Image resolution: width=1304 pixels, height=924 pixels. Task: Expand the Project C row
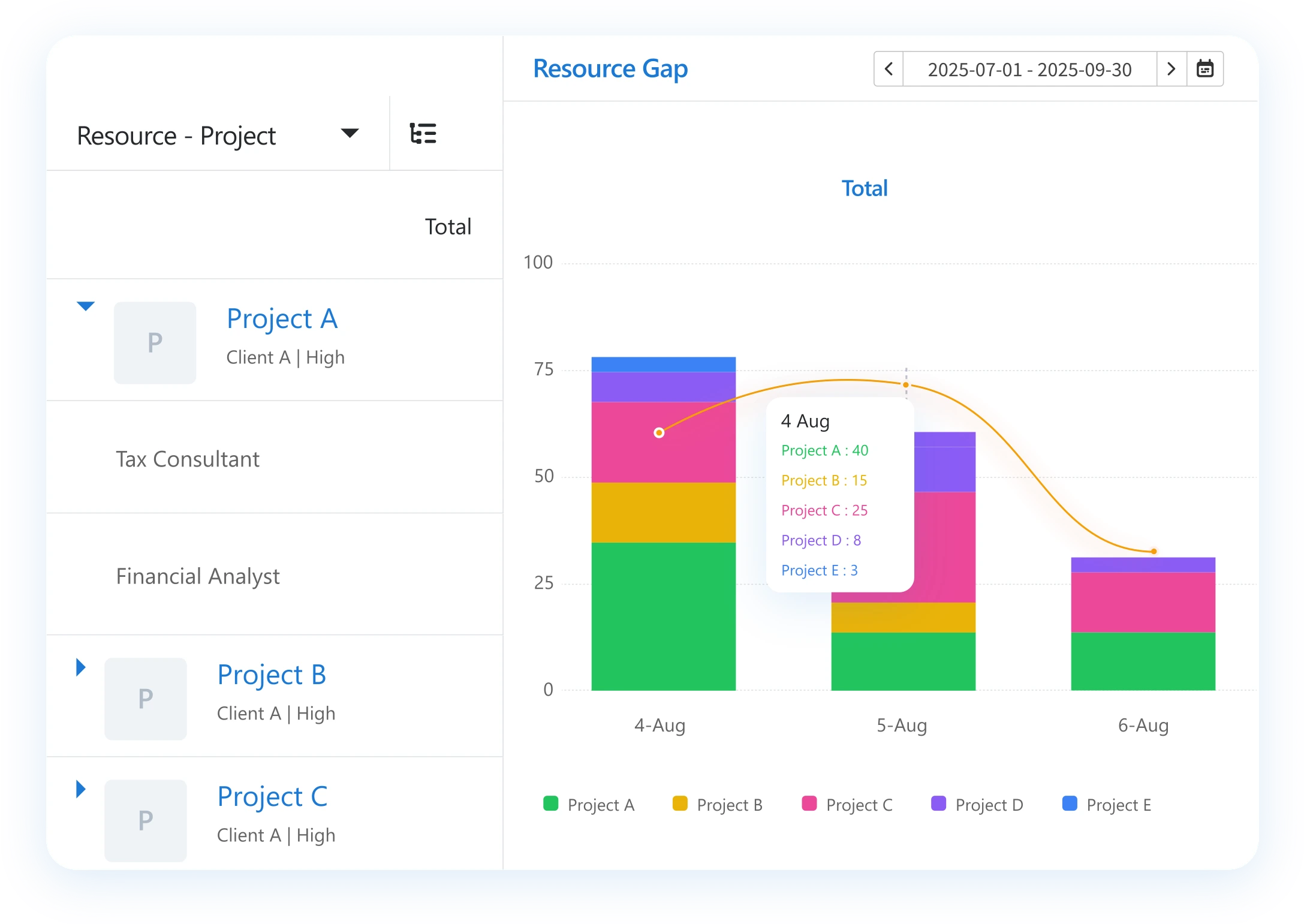[81, 788]
